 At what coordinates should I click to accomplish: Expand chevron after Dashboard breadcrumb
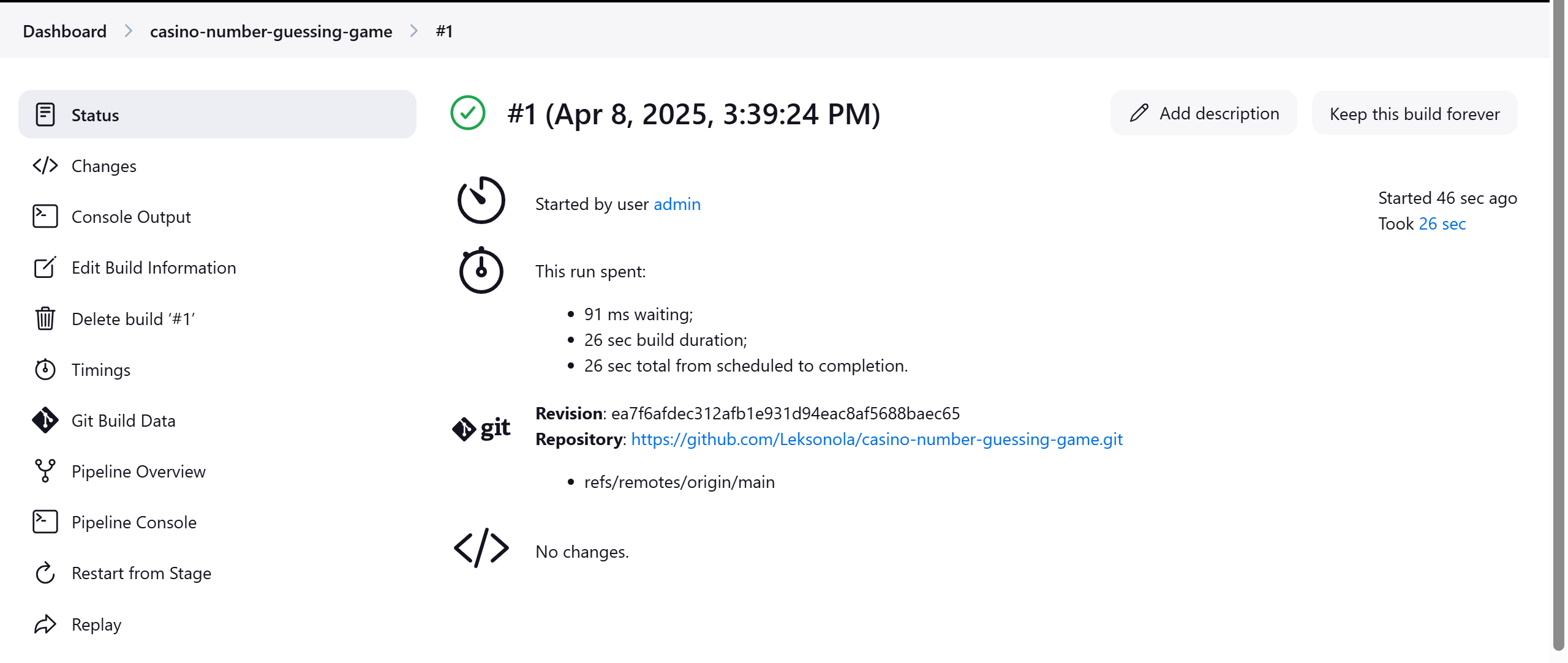click(128, 31)
